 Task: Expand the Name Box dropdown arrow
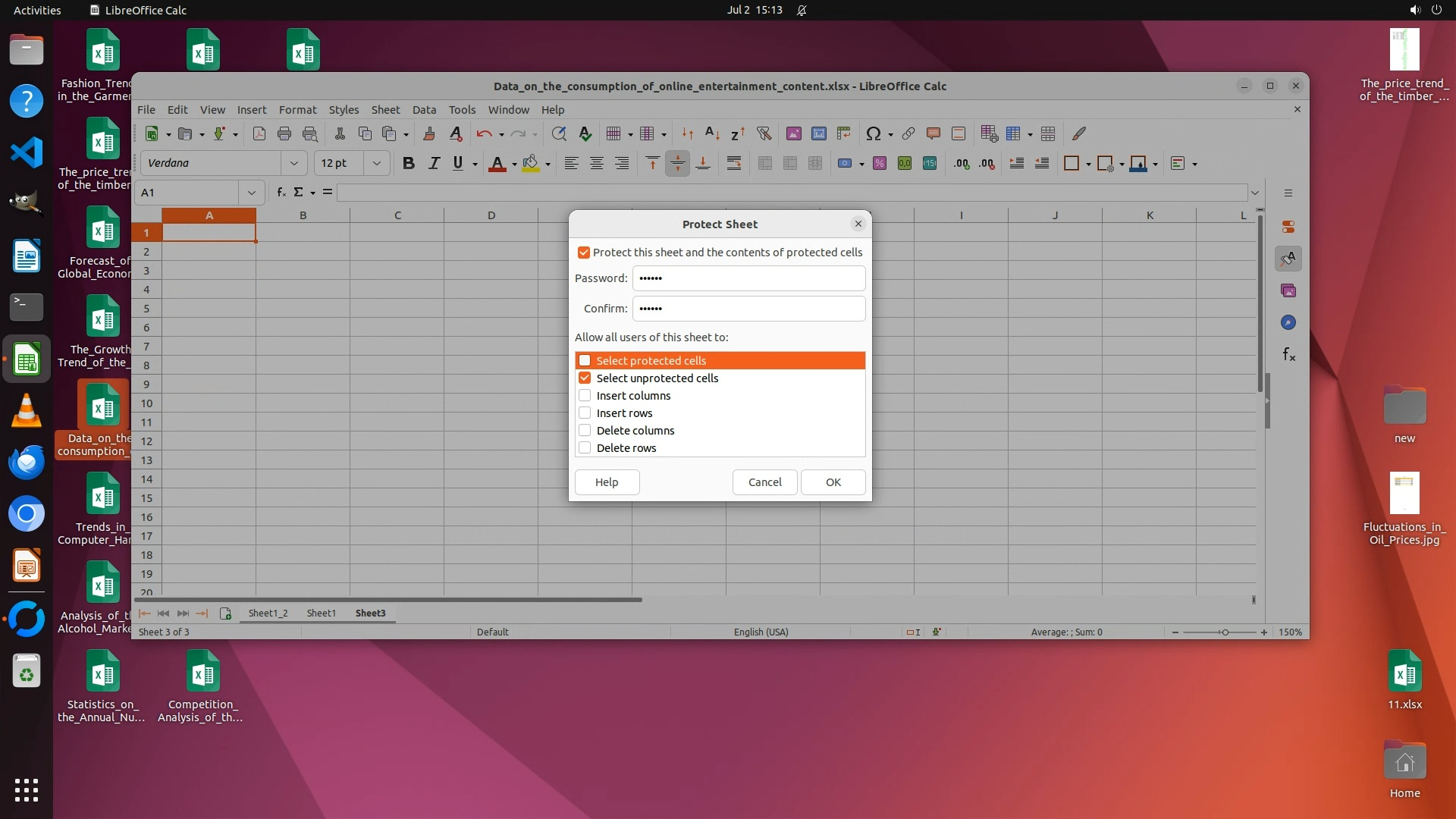[x=252, y=193]
